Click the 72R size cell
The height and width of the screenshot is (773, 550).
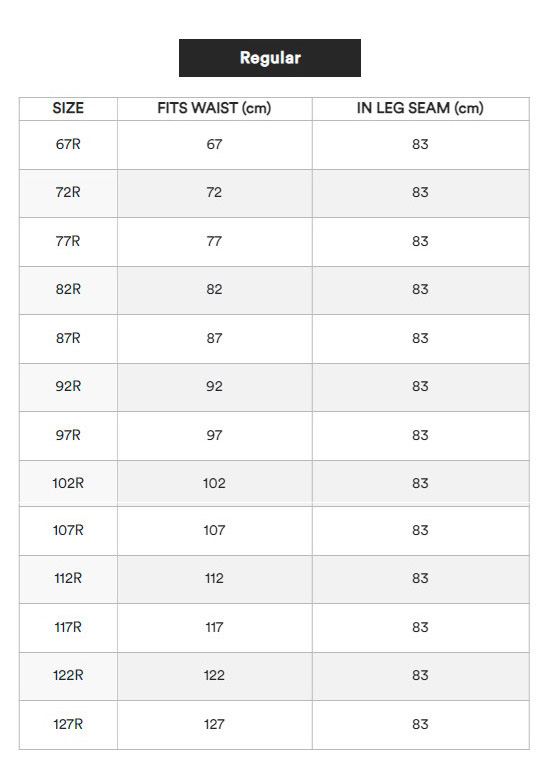tap(68, 193)
